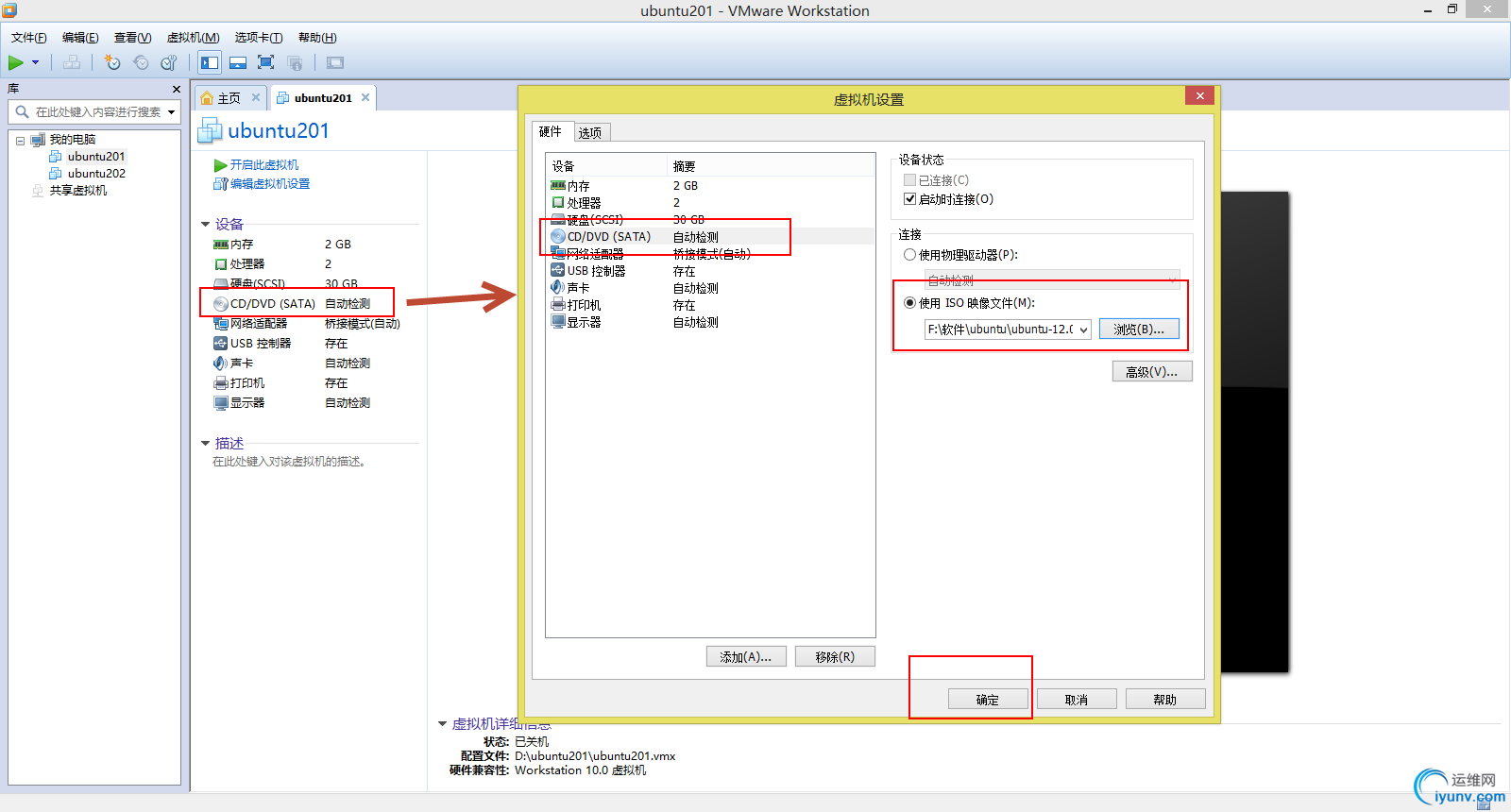Screen dimensions: 1511x812
Task: Click the full screen mode toolbar icon
Action: 266,62
